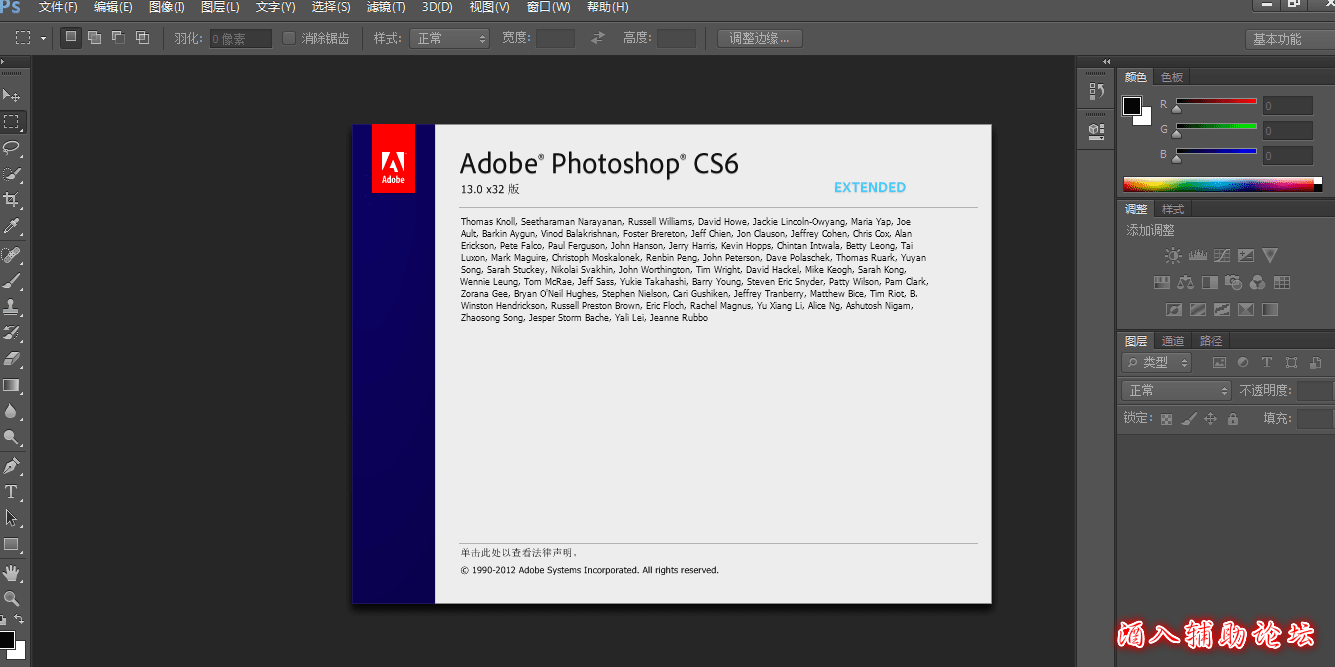Click the Brightness/Contrast adjustment sun icon
Image resolution: width=1335 pixels, height=667 pixels.
(1172, 256)
